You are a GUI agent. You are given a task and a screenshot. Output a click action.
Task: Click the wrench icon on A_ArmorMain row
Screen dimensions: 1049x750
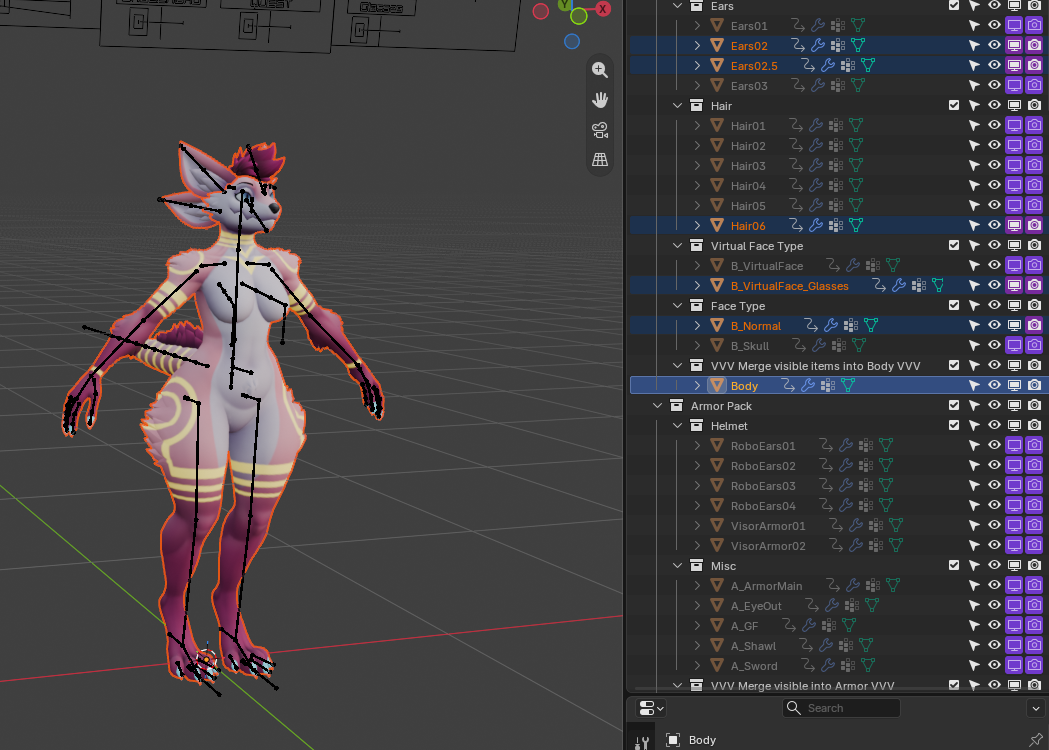852,585
